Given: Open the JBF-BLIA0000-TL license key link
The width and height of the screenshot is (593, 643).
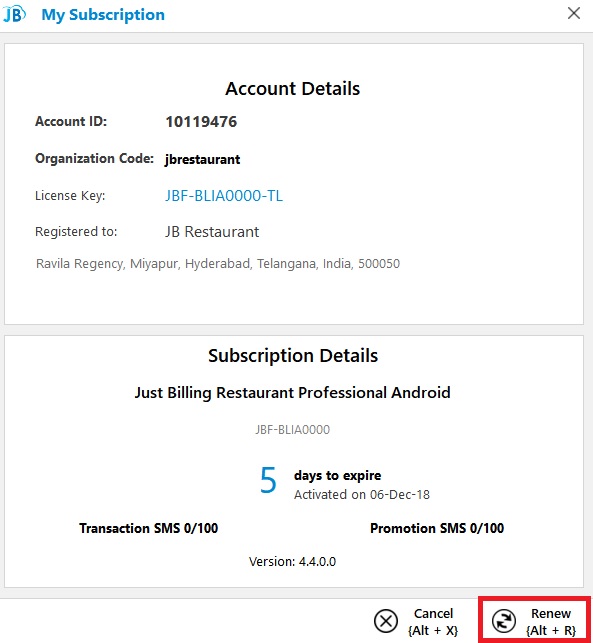Looking at the screenshot, I should click(x=224, y=196).
